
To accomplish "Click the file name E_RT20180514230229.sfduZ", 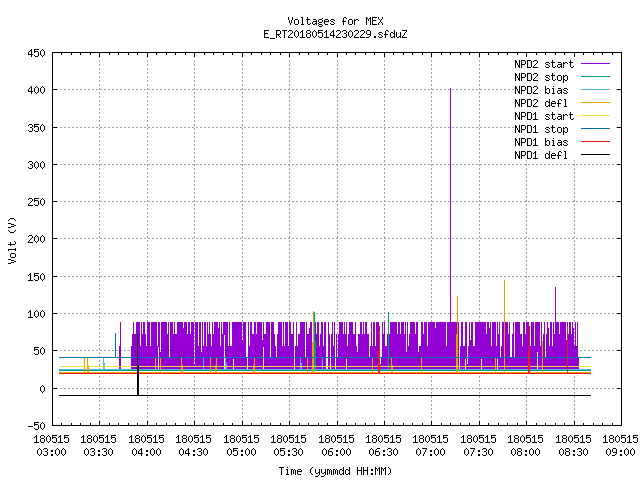I will point(335,34).
